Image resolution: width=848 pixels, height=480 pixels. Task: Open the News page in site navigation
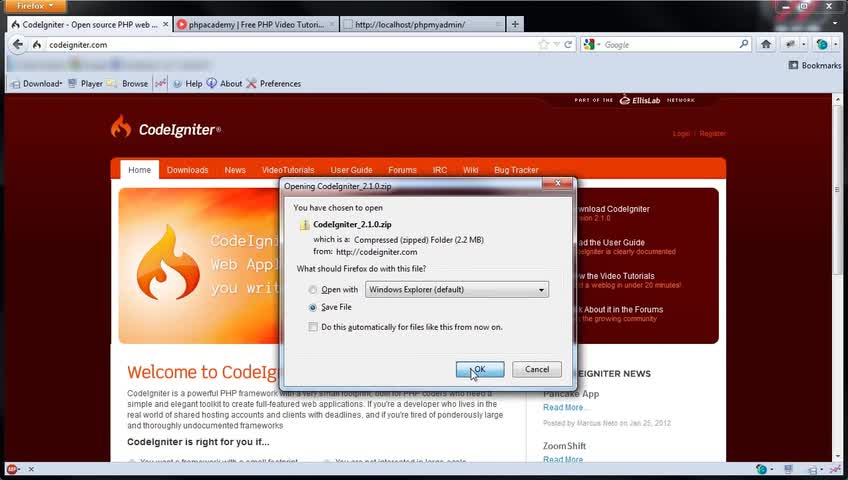(x=235, y=170)
